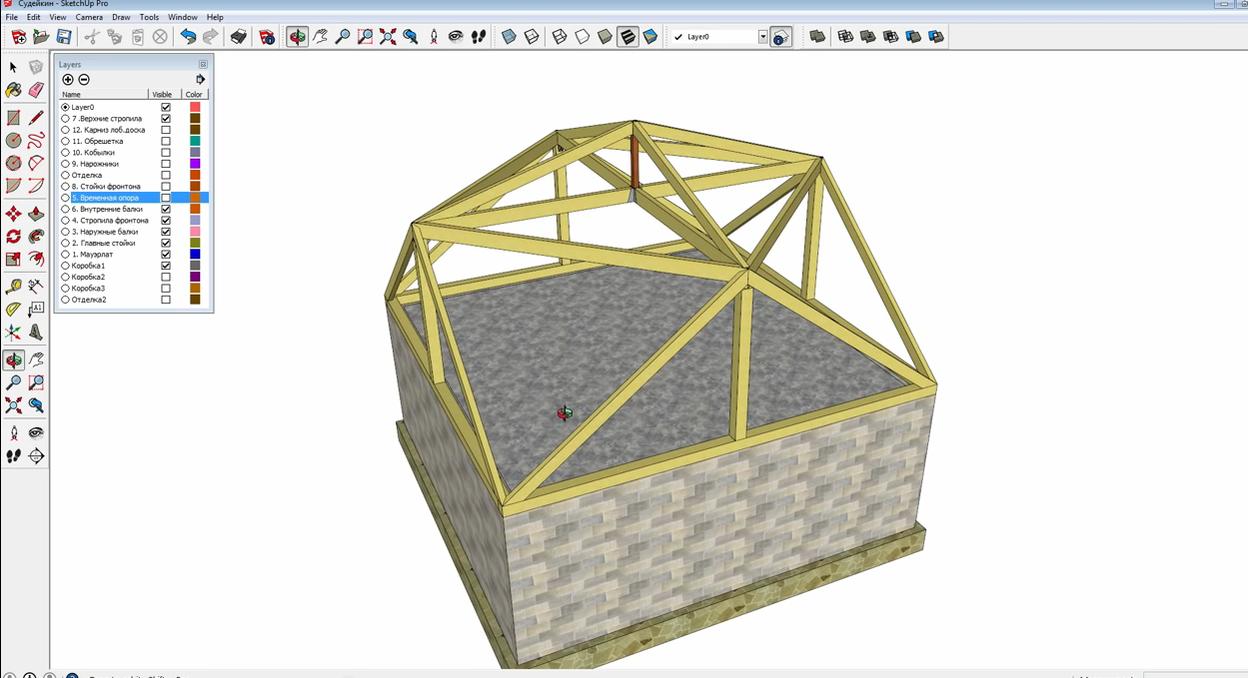
Task: Uncheck visibility for 1. Мауэрлат layer
Action: pos(166,254)
